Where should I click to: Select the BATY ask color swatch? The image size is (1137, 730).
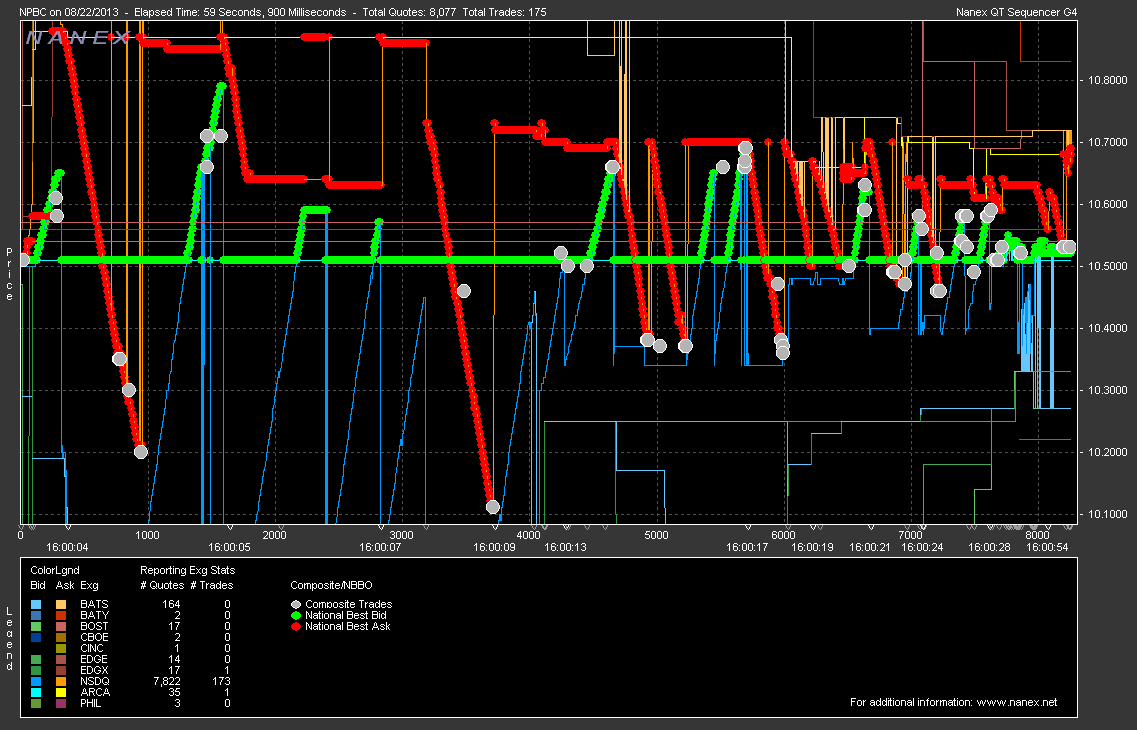[61, 615]
